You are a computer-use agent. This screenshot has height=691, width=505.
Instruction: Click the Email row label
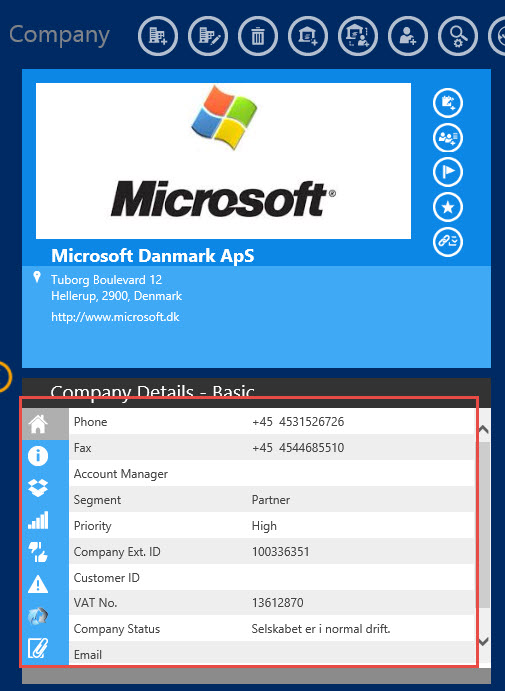point(88,655)
